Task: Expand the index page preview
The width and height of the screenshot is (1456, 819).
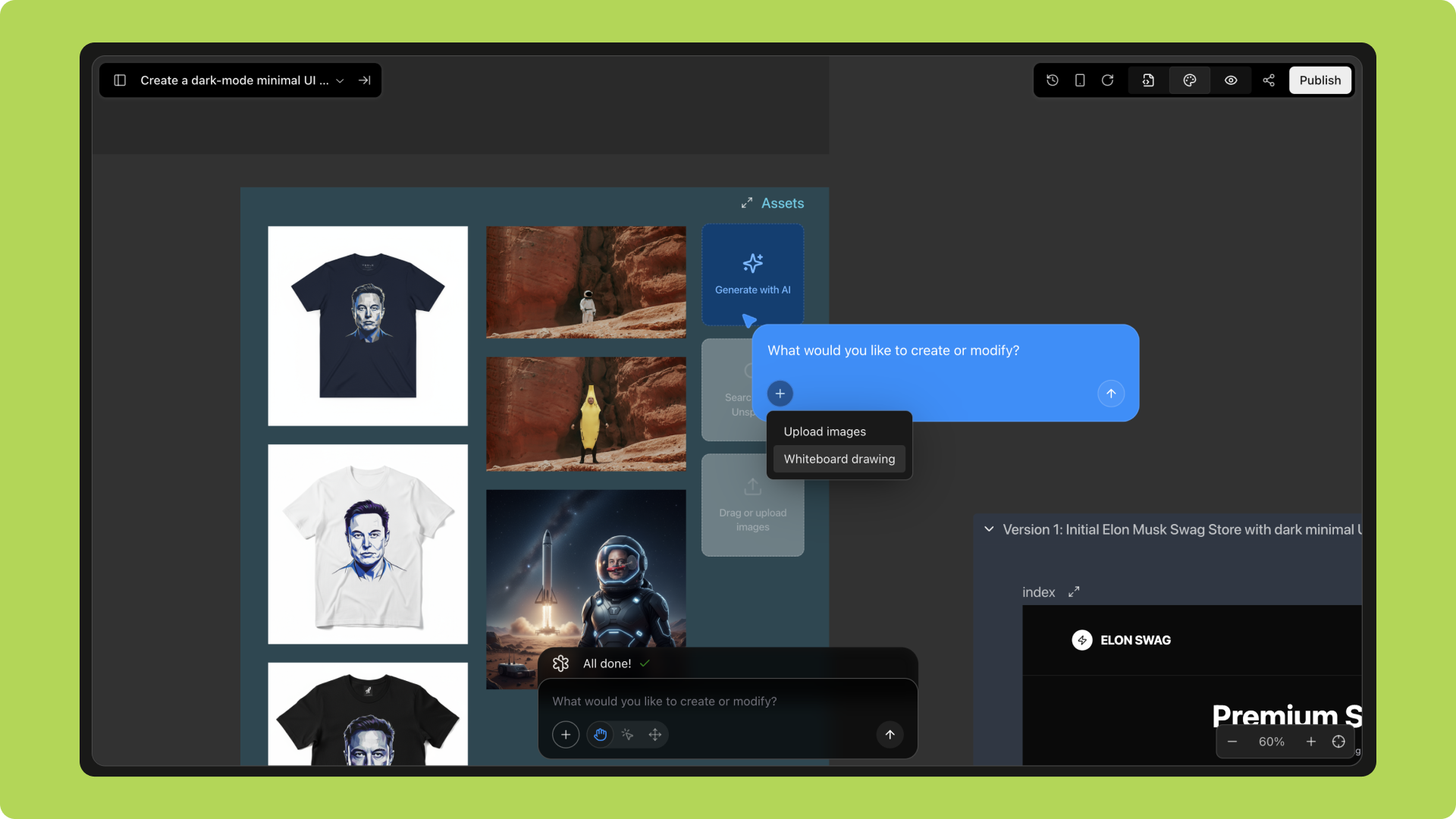Action: (x=1074, y=591)
